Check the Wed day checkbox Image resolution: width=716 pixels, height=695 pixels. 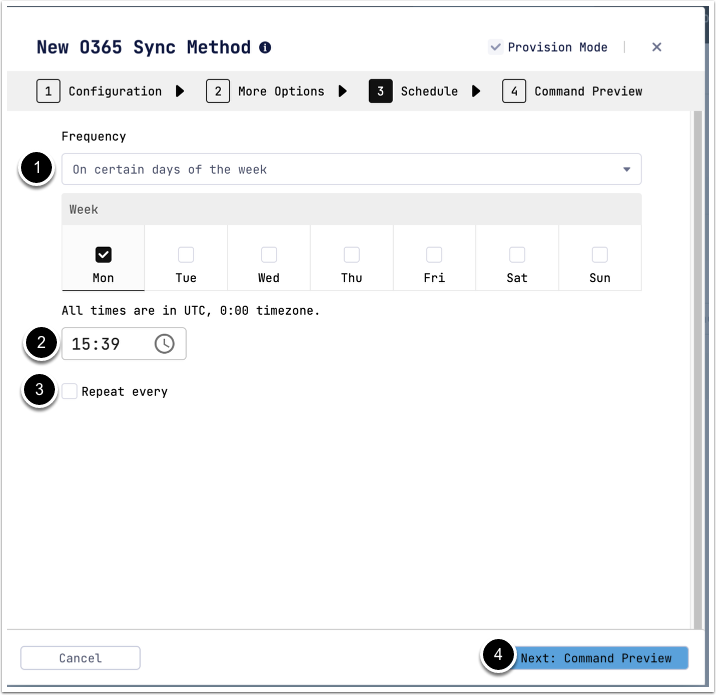coord(269,254)
